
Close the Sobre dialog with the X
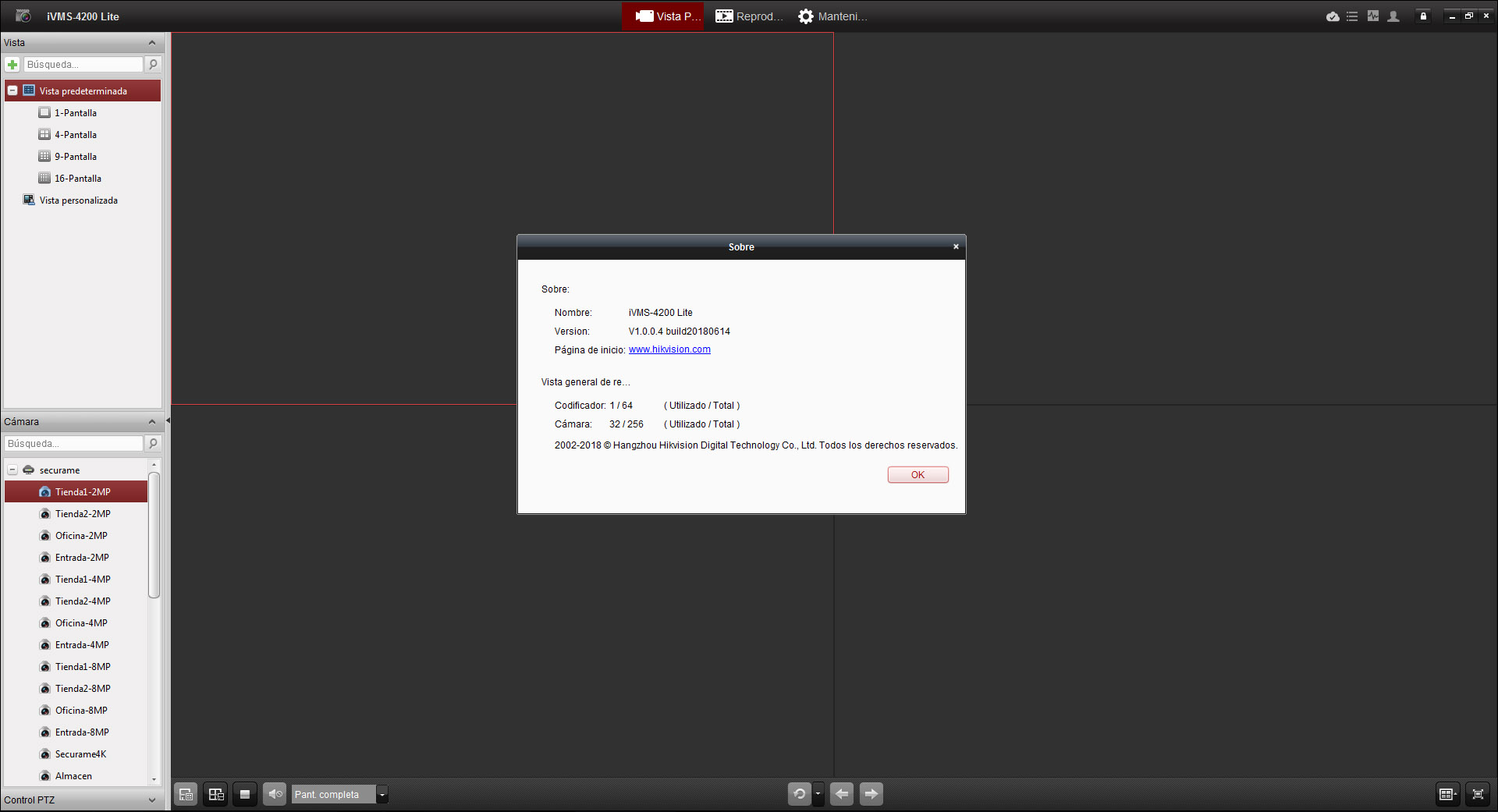(x=956, y=246)
